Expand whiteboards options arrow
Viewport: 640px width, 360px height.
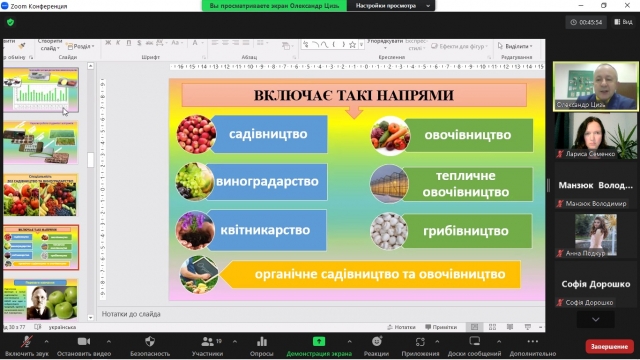[499, 341]
